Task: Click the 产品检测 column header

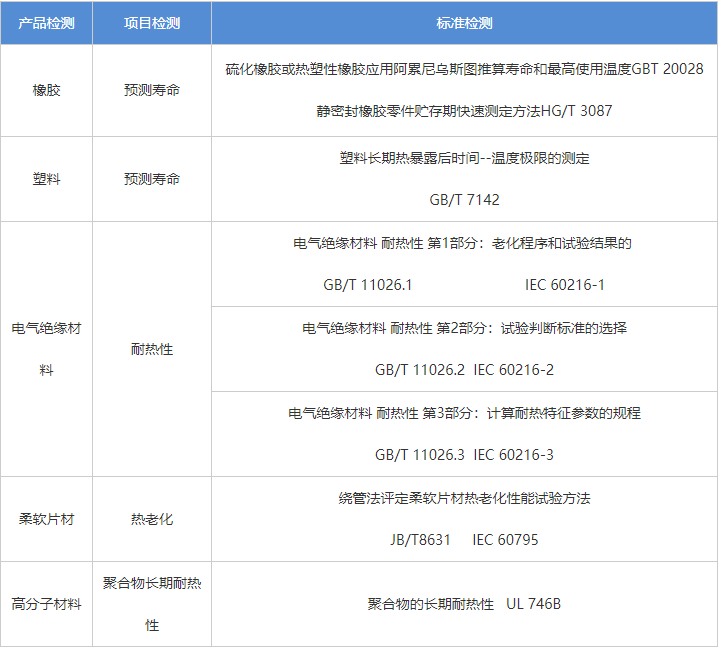Action: pyautogui.click(x=46, y=23)
